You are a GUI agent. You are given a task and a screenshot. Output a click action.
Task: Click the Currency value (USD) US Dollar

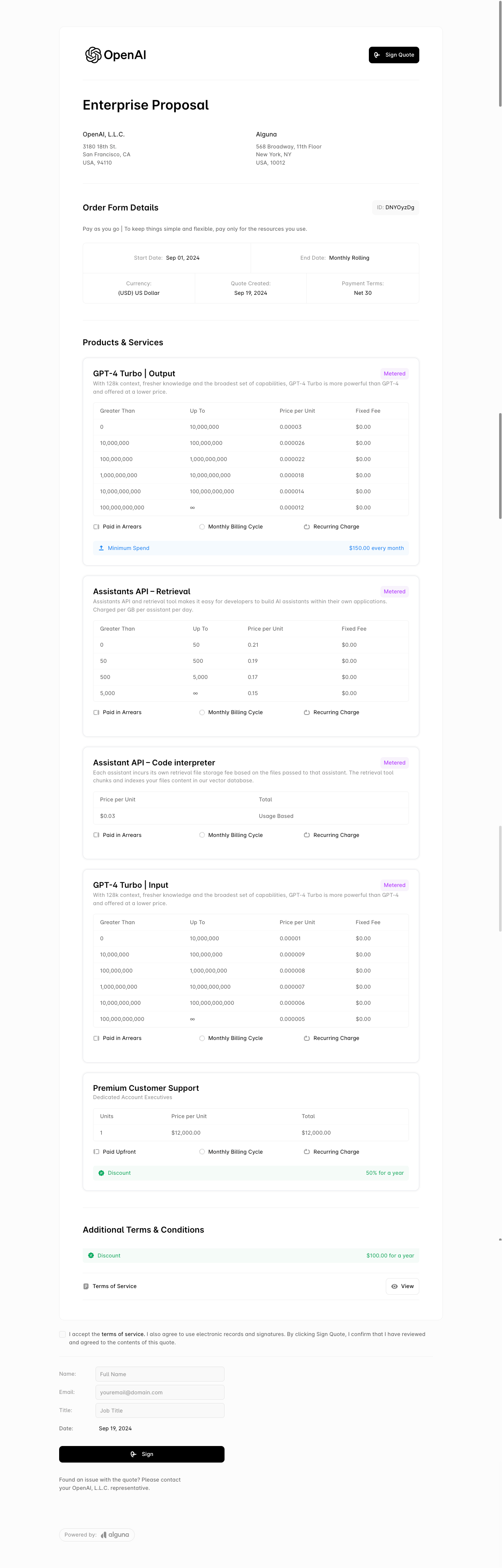tap(139, 294)
